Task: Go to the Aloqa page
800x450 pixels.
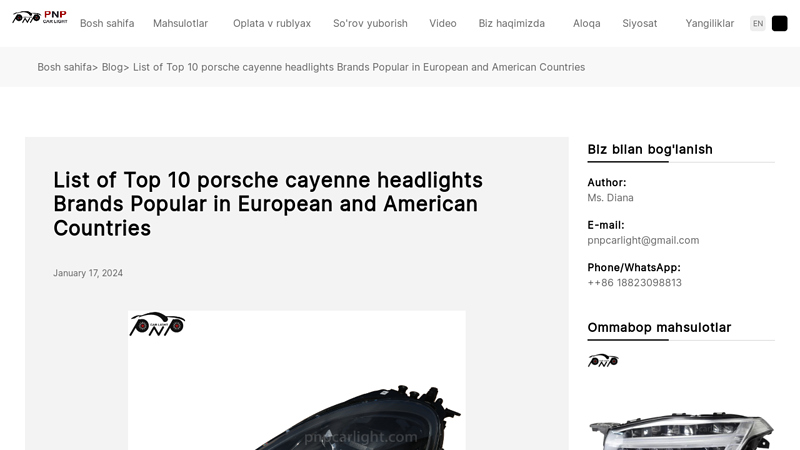Action: coord(587,23)
